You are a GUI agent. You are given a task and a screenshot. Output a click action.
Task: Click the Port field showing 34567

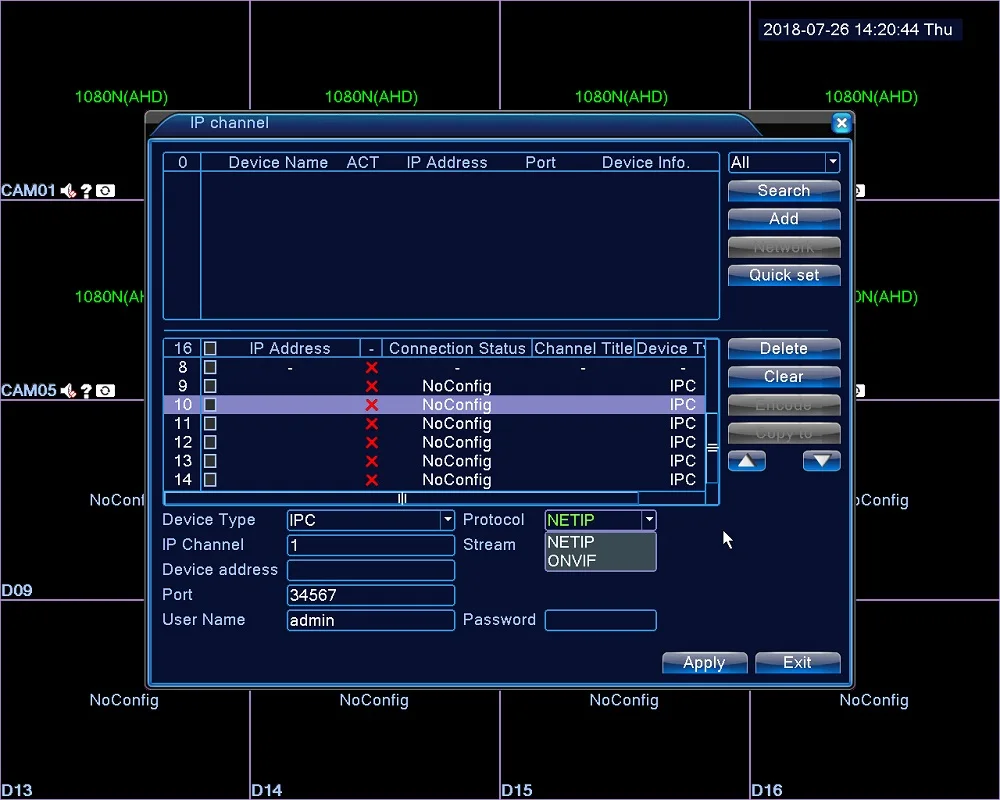tap(371, 595)
